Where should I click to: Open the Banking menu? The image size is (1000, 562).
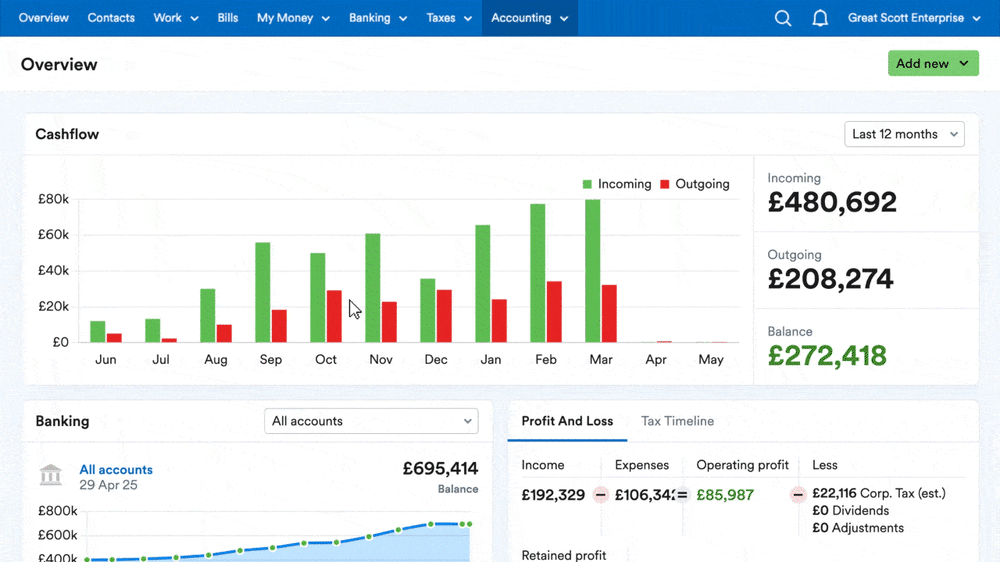(378, 18)
